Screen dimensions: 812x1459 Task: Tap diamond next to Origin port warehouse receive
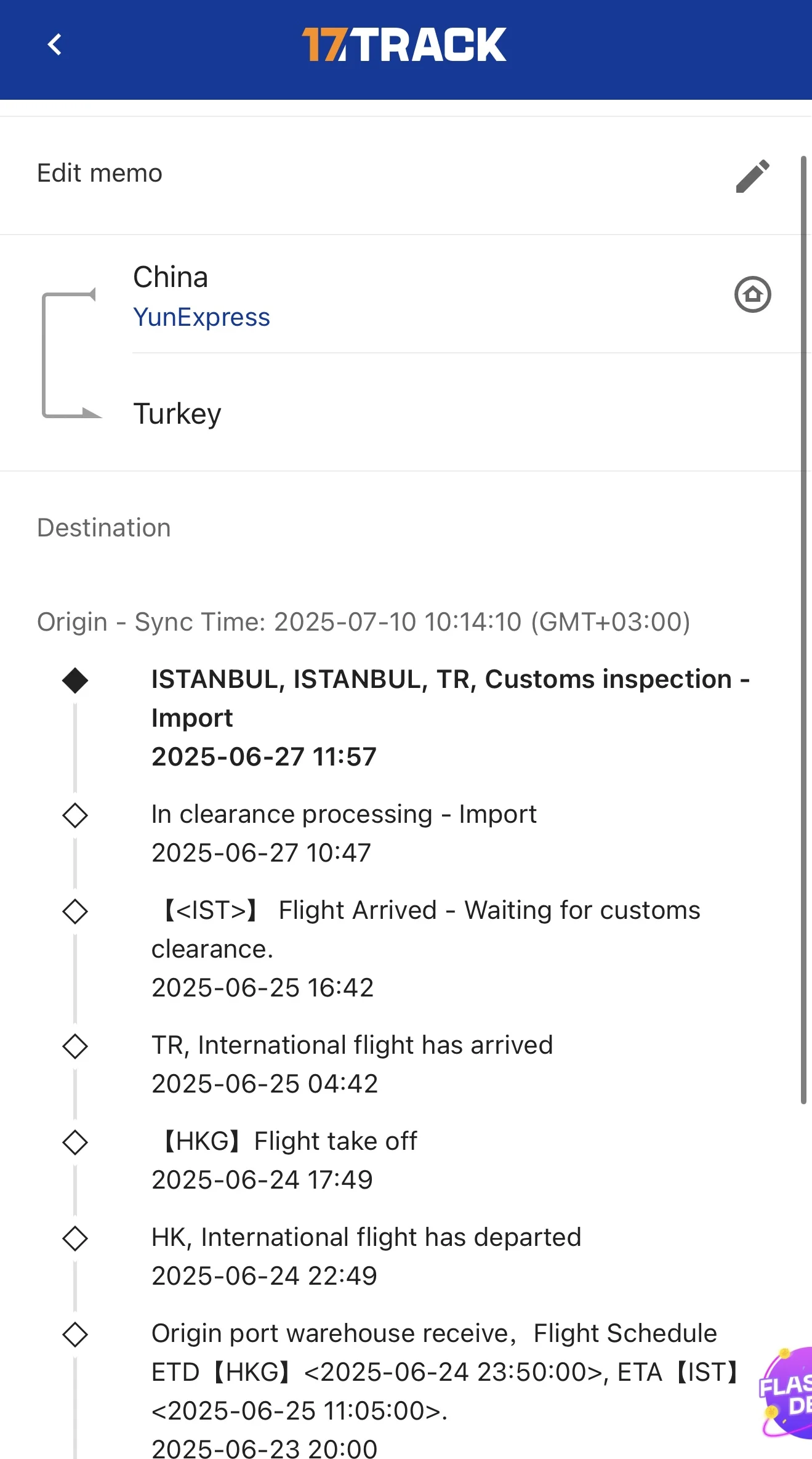tap(75, 1335)
